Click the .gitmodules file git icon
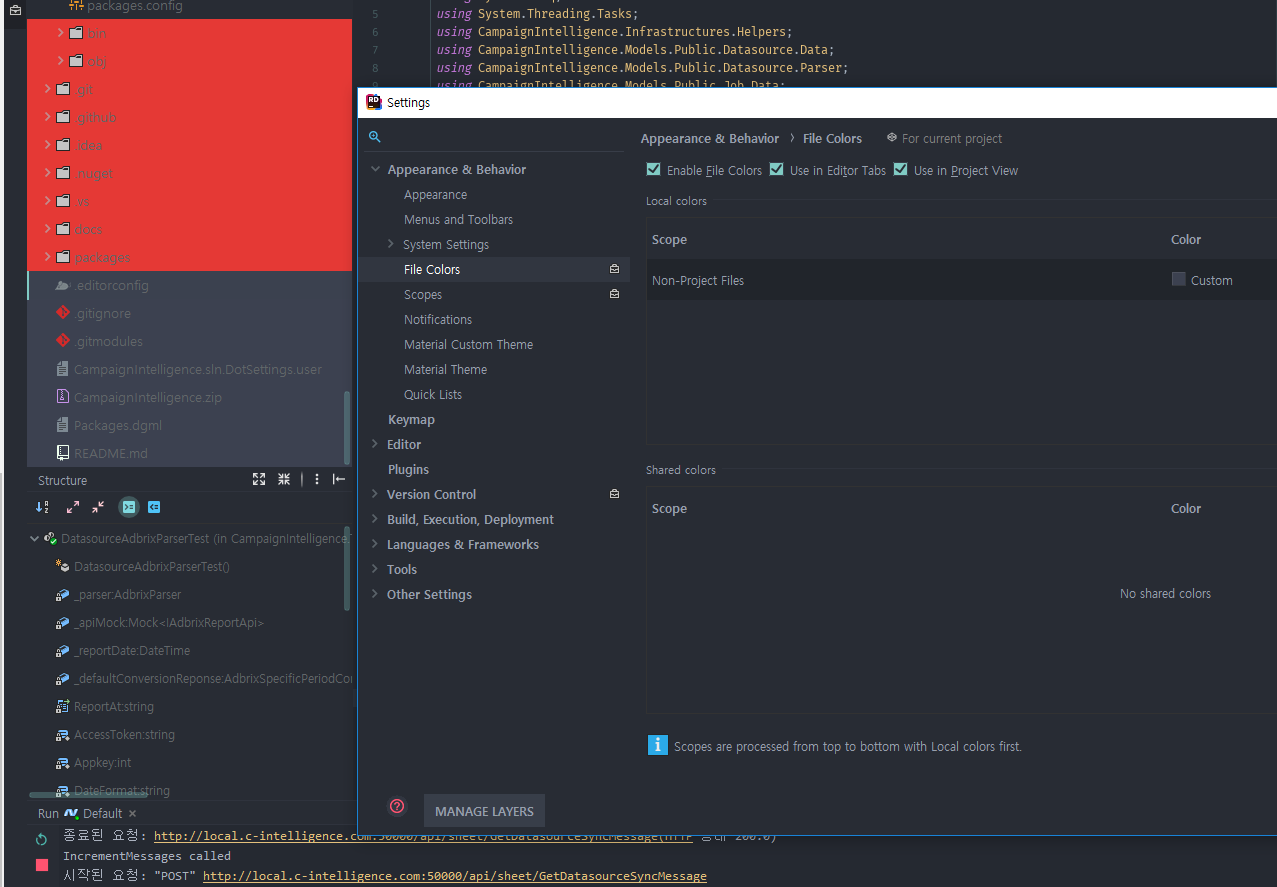This screenshot has height=887, width=1277. [63, 341]
